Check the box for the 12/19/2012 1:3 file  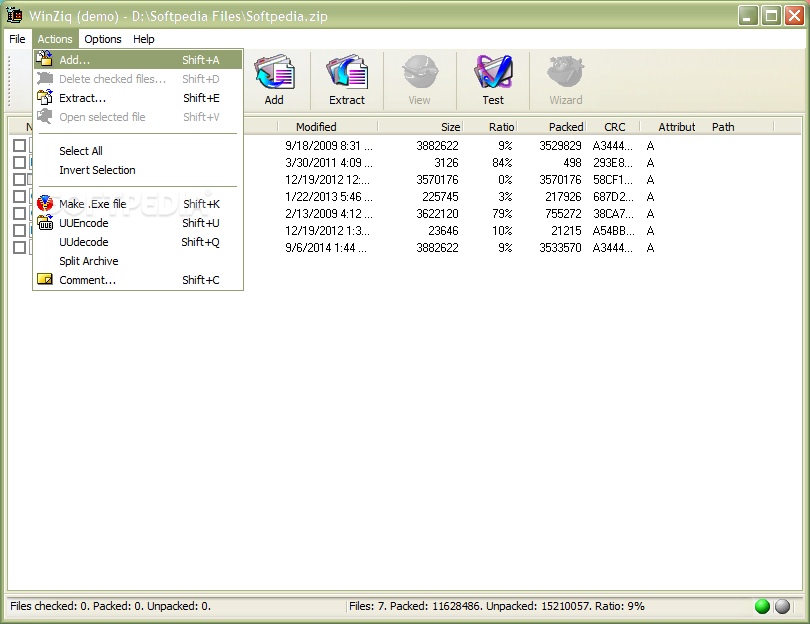[20, 231]
